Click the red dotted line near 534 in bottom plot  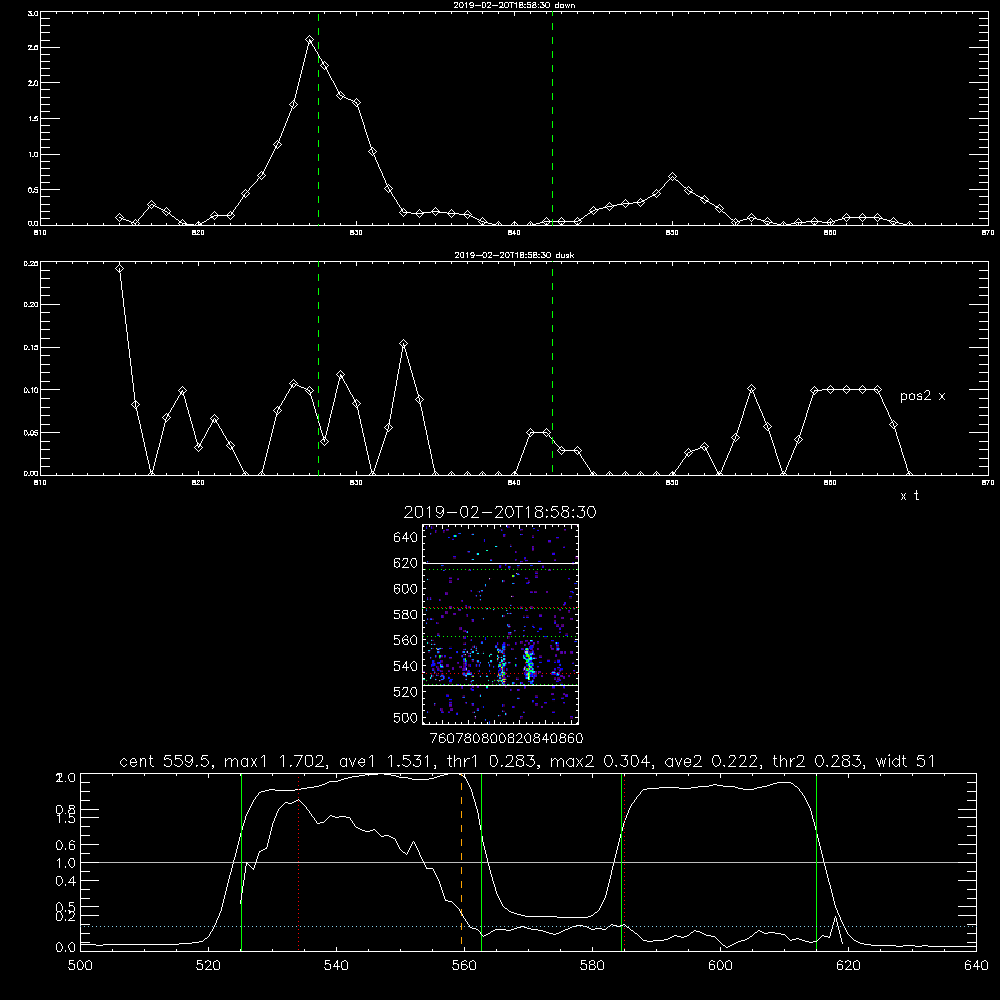tap(298, 862)
